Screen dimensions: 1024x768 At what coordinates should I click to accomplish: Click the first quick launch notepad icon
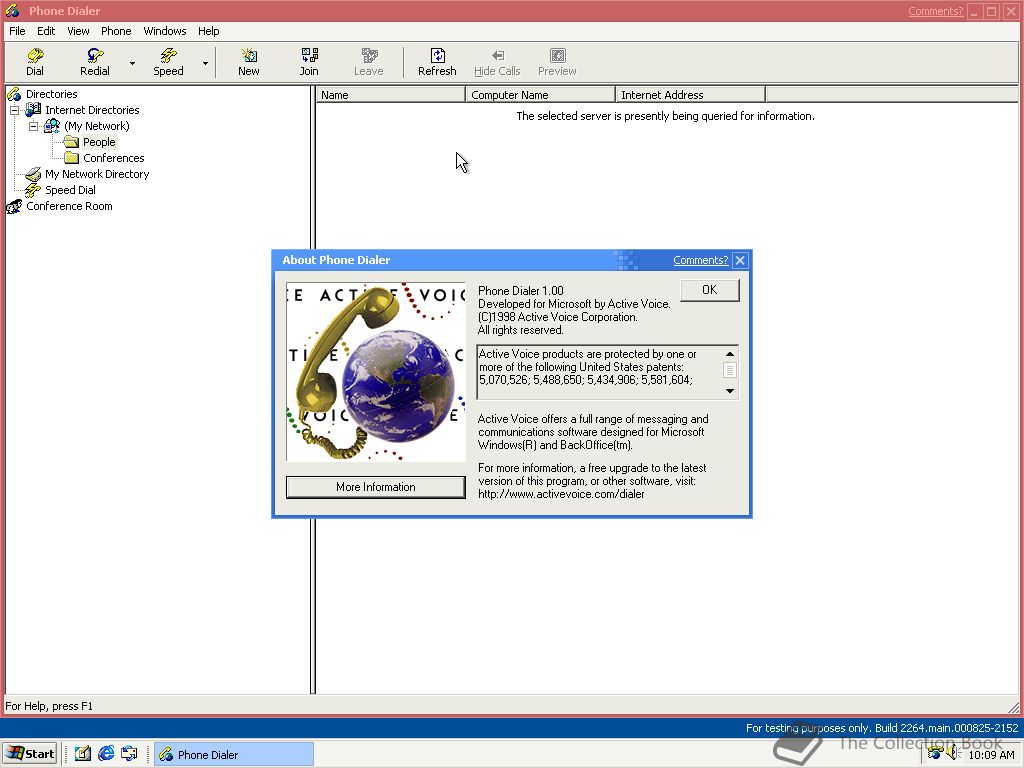pos(82,754)
